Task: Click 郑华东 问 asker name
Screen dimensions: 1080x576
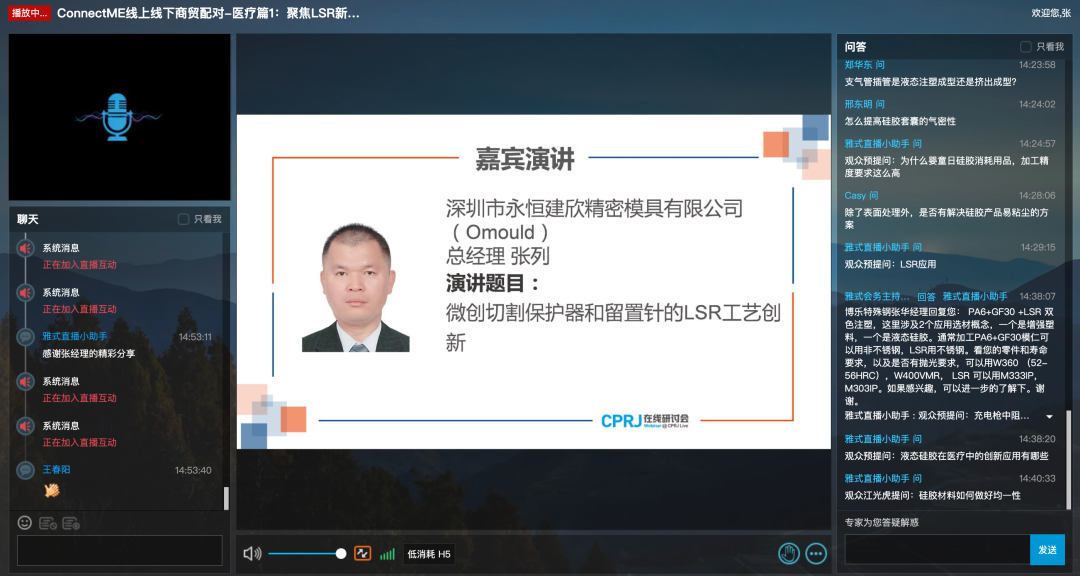Action: 864,65
